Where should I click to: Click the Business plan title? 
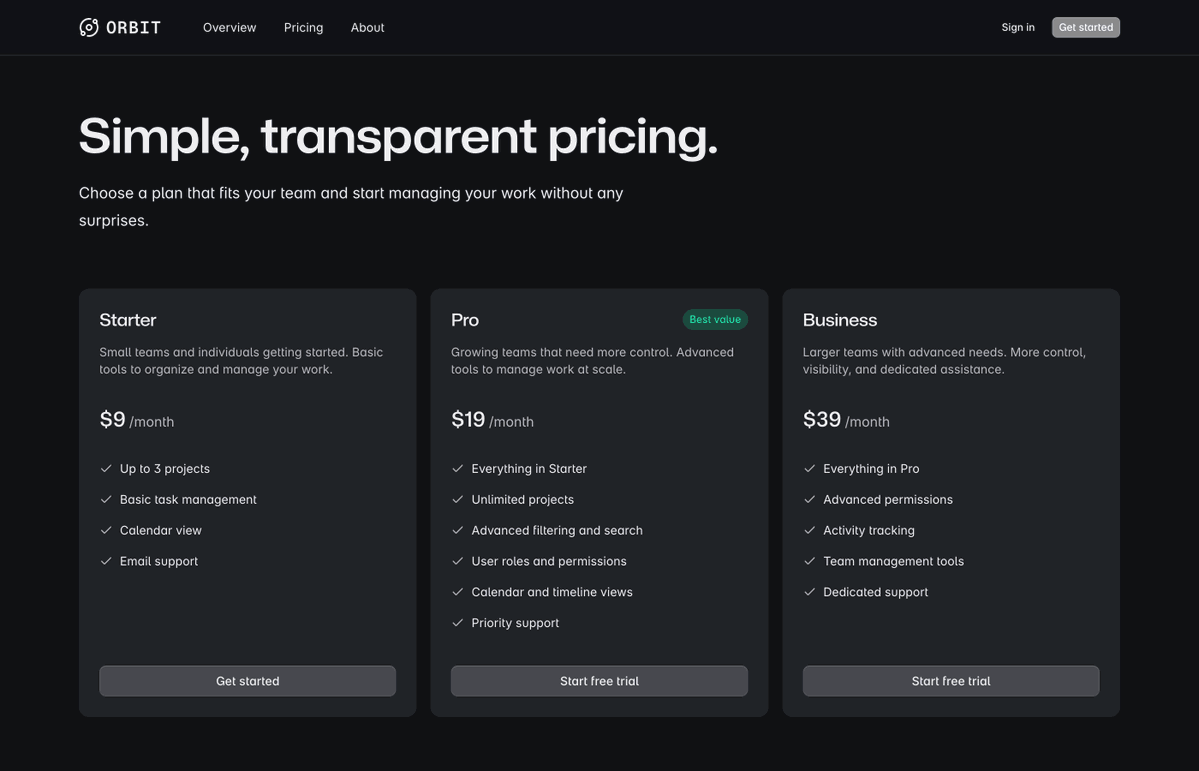(x=840, y=320)
